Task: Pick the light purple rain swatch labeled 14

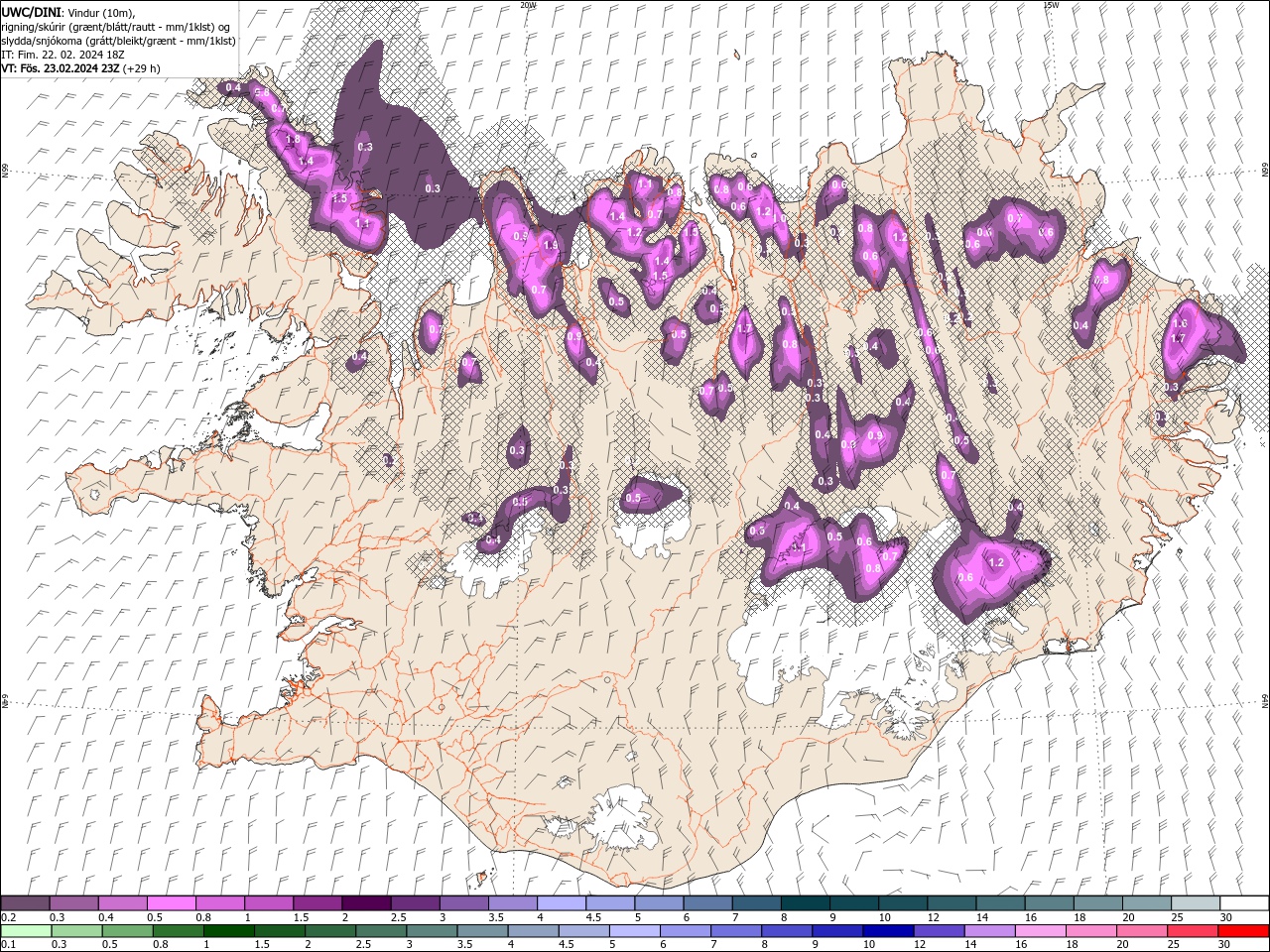Action: 990,931
